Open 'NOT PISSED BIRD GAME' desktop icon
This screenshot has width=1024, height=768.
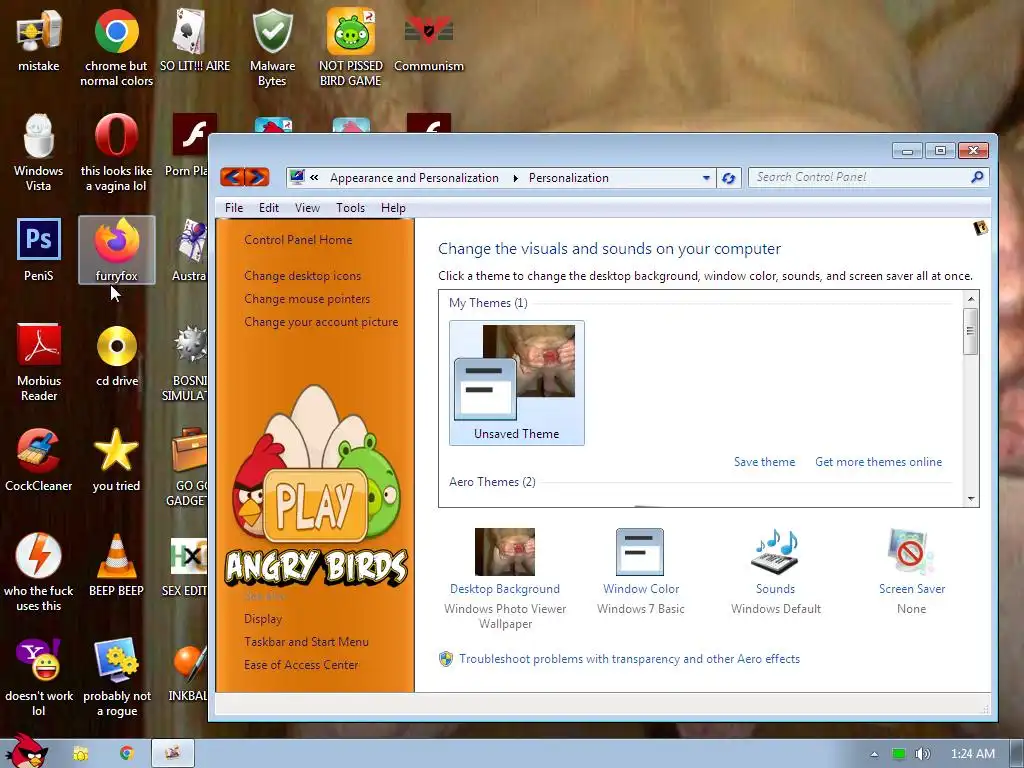pos(351,47)
